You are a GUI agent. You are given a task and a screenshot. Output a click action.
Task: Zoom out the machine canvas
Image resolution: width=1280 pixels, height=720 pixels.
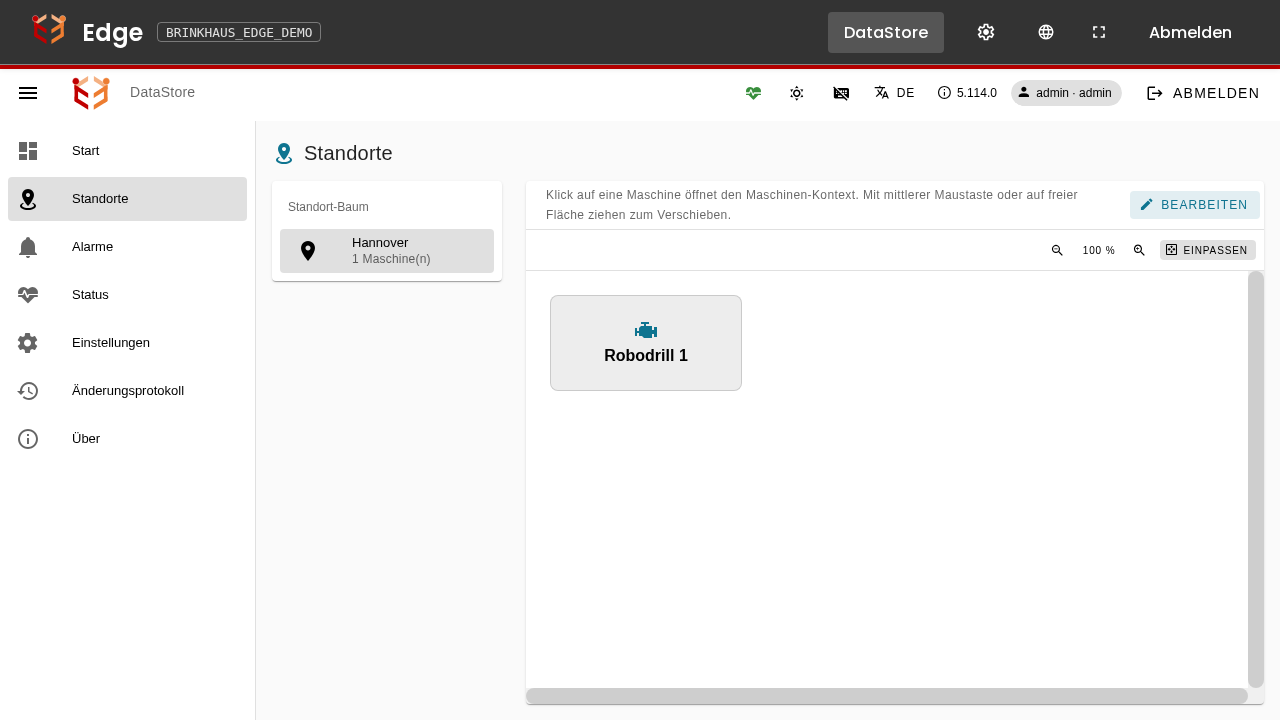click(x=1057, y=250)
